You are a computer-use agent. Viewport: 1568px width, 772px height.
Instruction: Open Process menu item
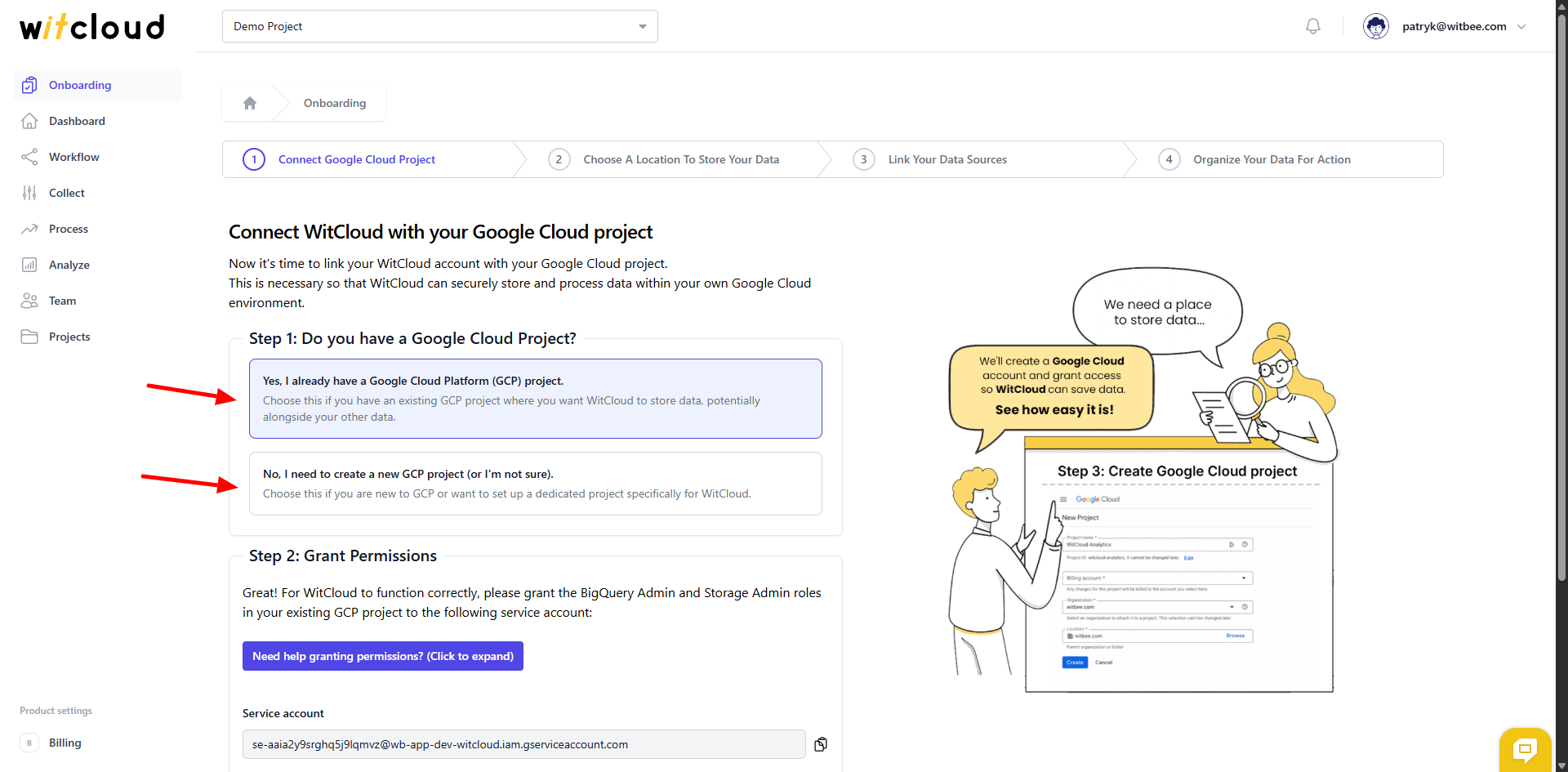(98, 229)
